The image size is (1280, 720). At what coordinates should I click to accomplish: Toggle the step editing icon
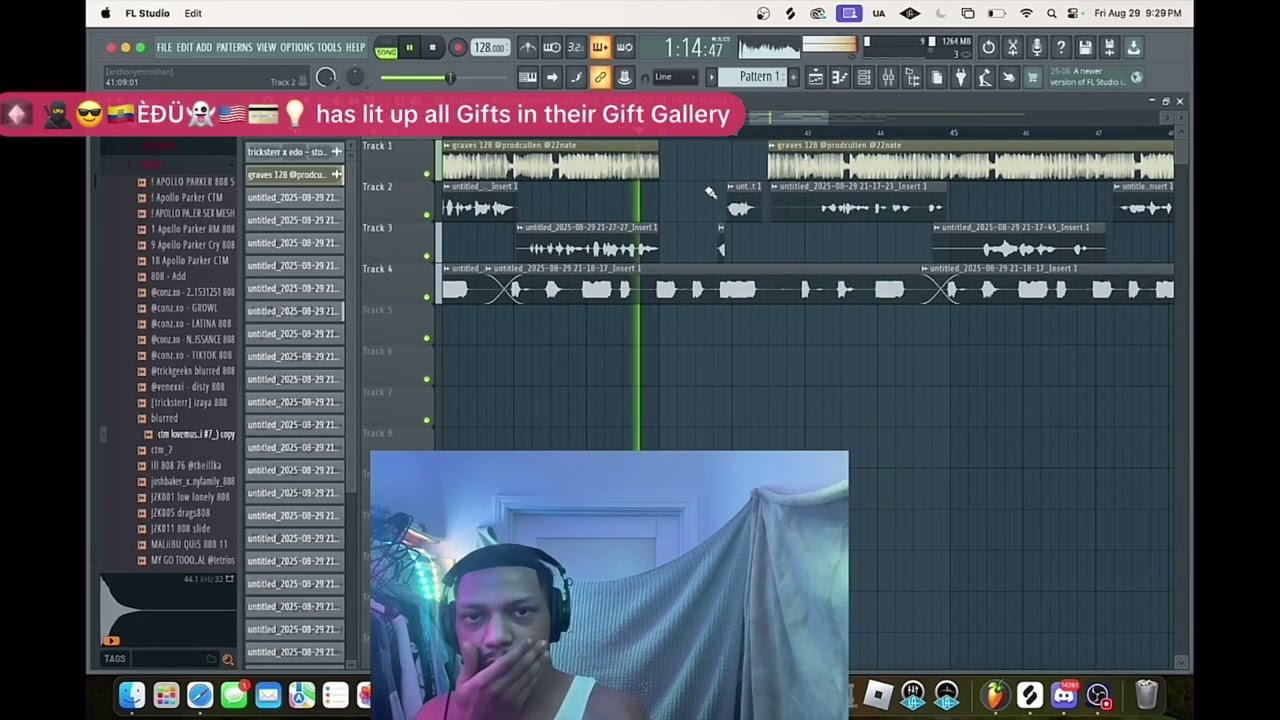pos(576,77)
